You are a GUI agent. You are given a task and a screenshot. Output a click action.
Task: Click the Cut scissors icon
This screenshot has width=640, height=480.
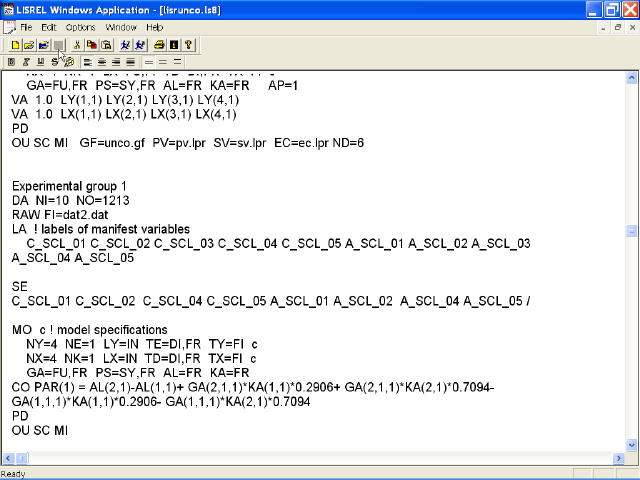point(77,45)
